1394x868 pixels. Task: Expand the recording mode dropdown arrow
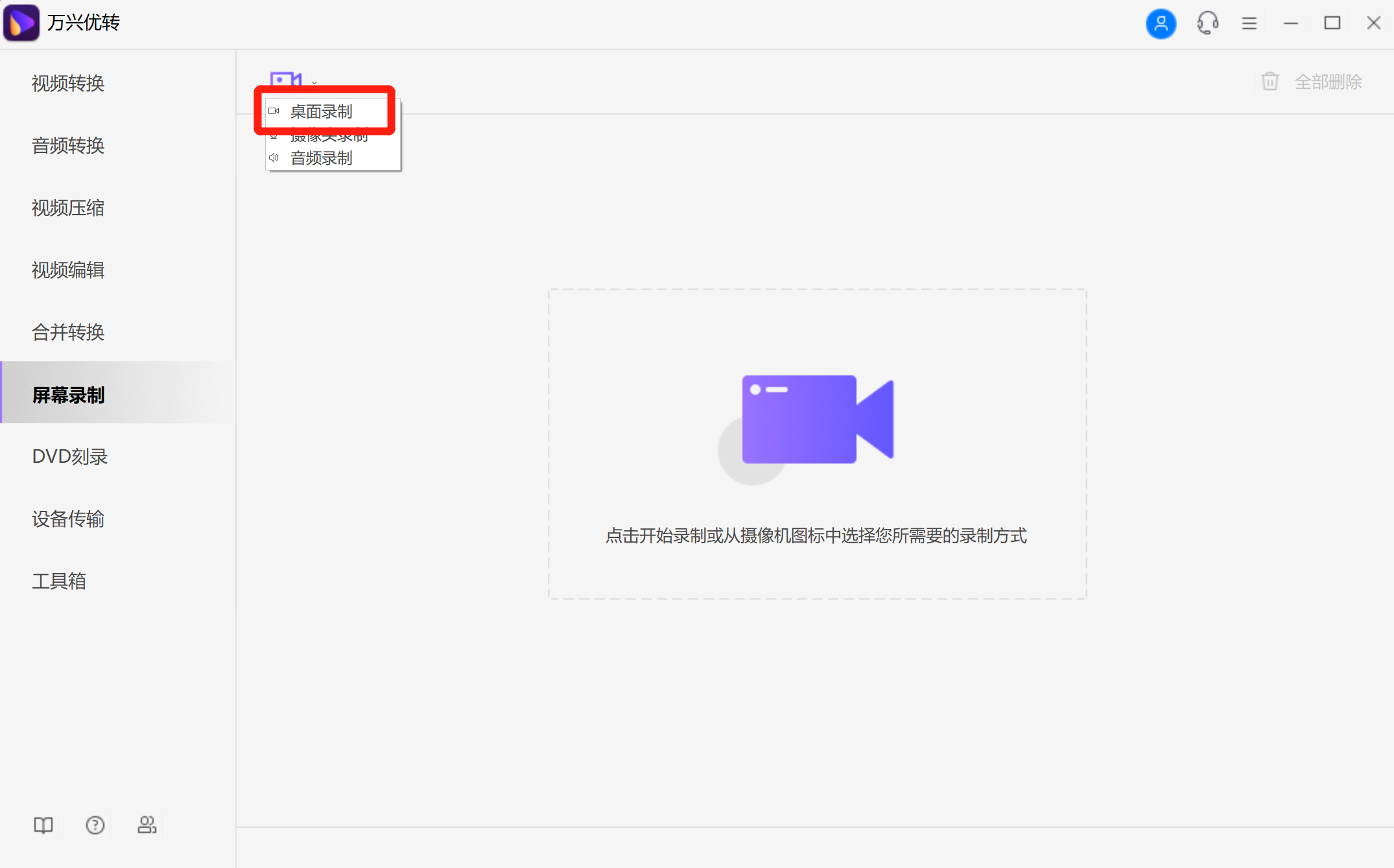[x=314, y=82]
